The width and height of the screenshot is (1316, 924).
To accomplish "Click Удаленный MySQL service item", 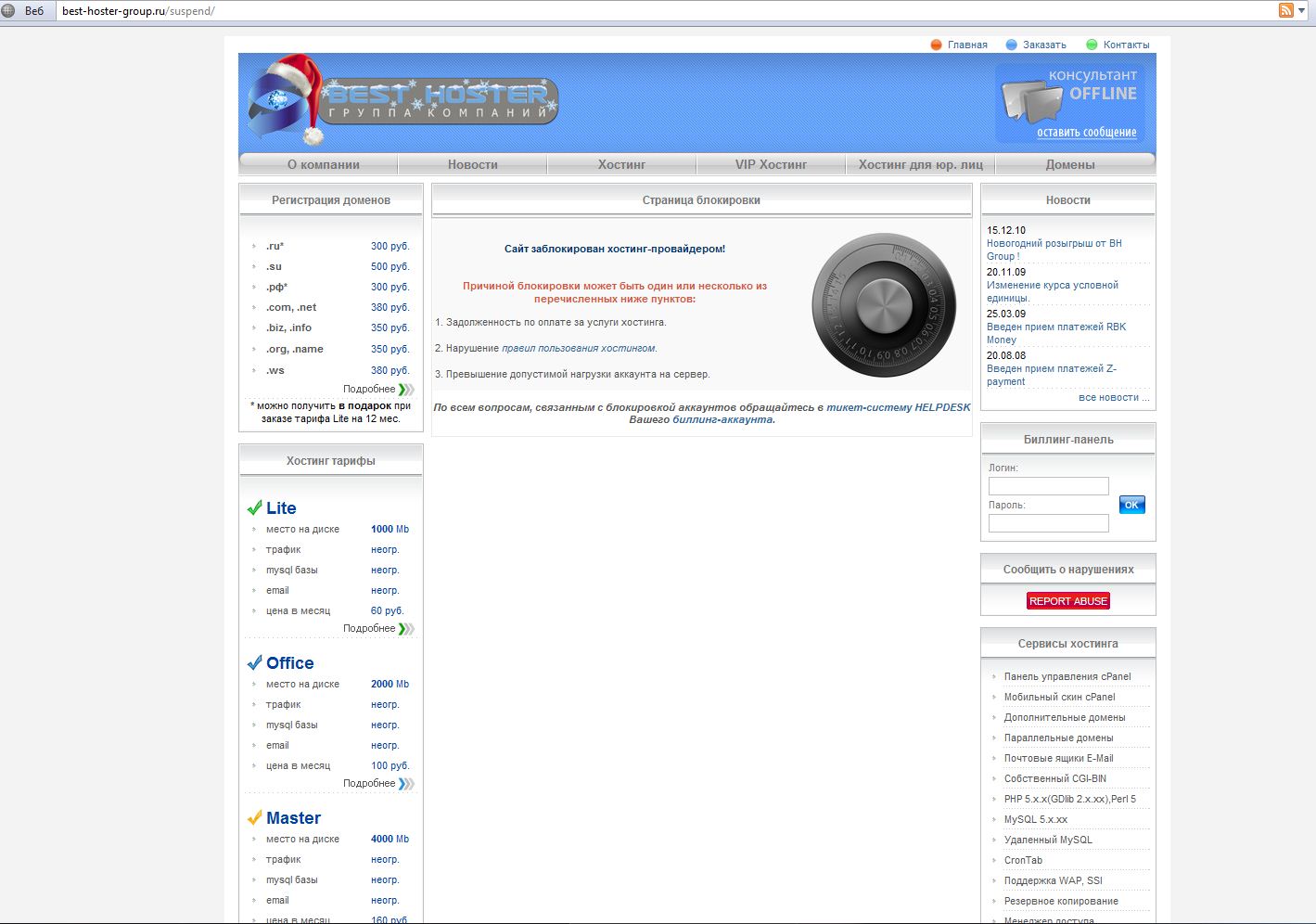I will click(1048, 840).
